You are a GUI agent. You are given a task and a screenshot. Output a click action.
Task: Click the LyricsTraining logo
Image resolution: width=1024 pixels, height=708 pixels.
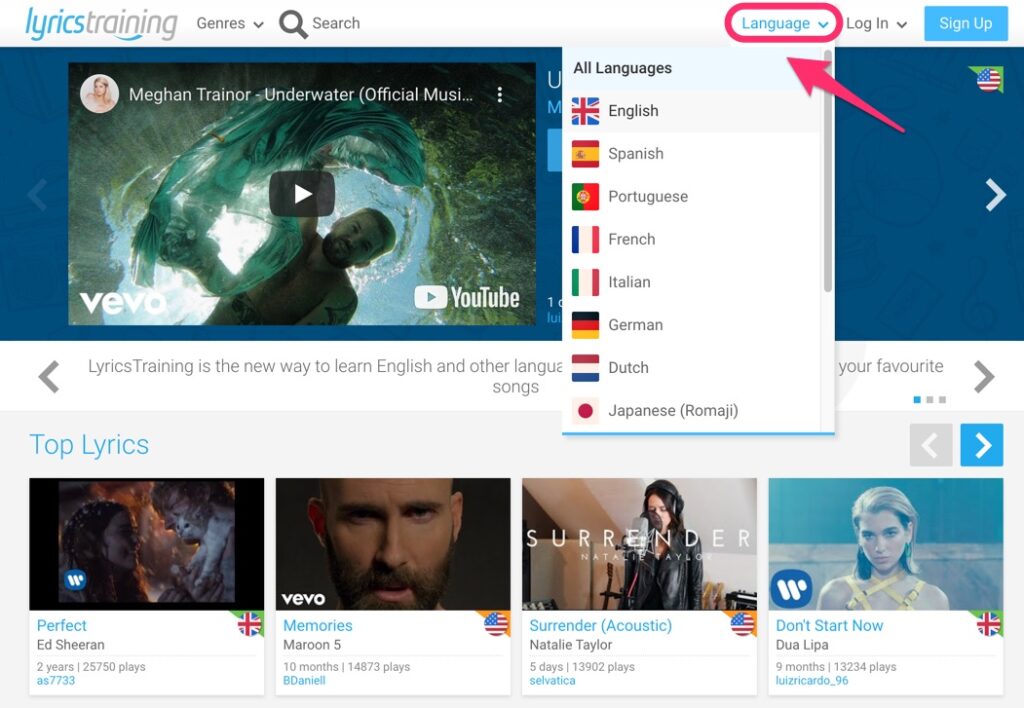101,23
